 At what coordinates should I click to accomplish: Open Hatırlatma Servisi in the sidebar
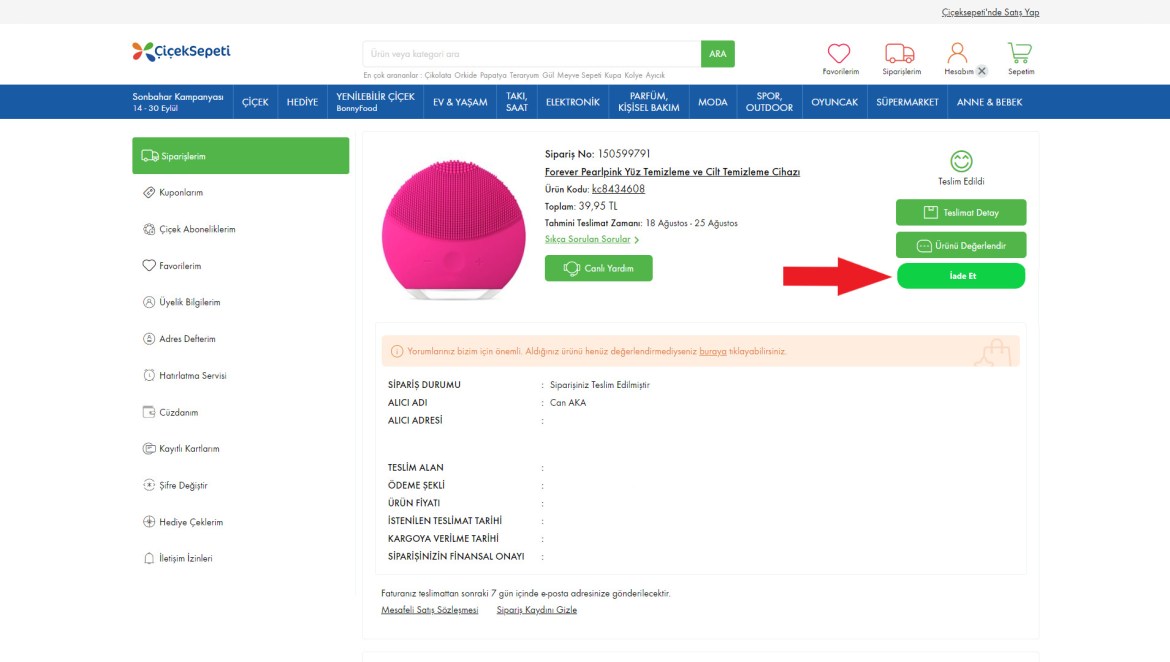pyautogui.click(x=192, y=376)
